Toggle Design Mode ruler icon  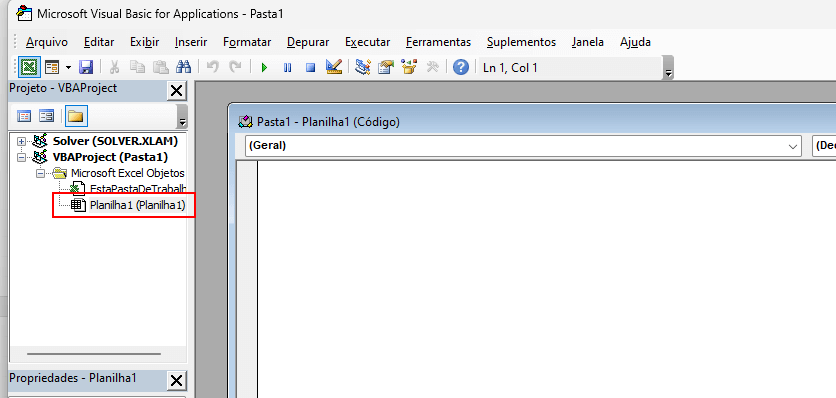[x=334, y=67]
